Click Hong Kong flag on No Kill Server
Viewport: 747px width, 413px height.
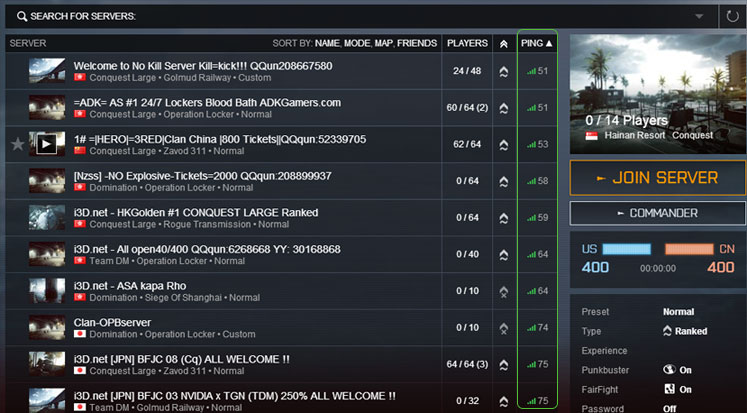pyautogui.click(x=80, y=77)
